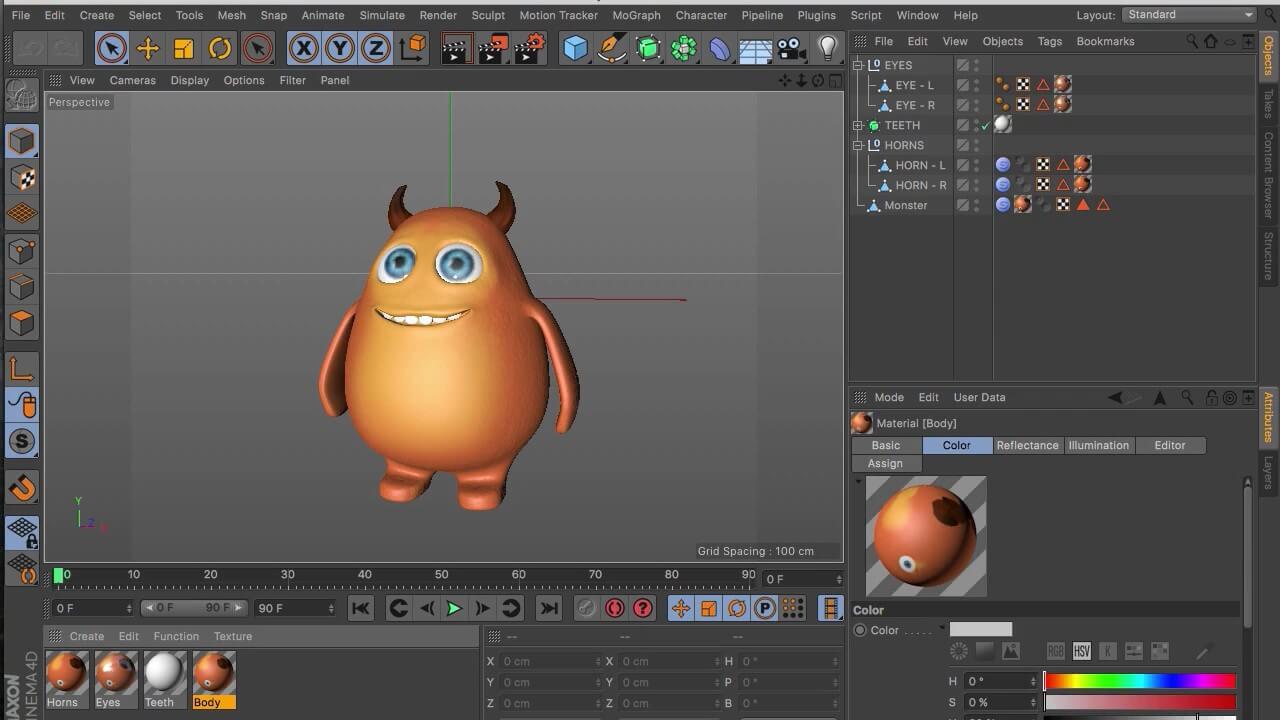This screenshot has height=720, width=1280.
Task: Expand the TEETH object tree
Action: click(857, 125)
